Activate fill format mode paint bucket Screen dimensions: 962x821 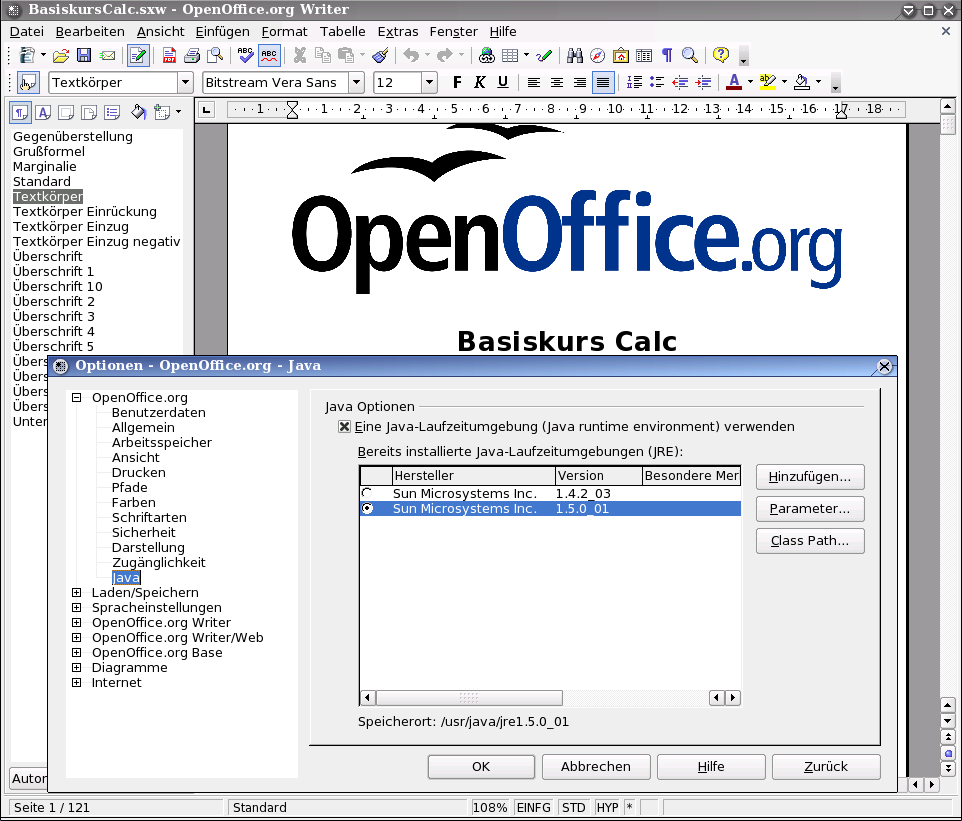139,112
